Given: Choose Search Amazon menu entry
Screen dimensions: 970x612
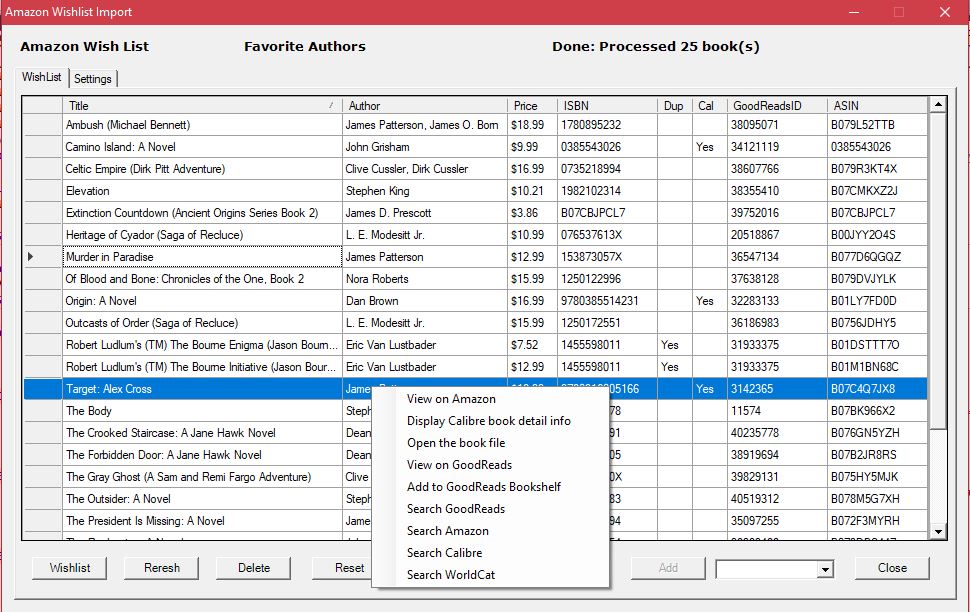Looking at the screenshot, I should 490,531.
